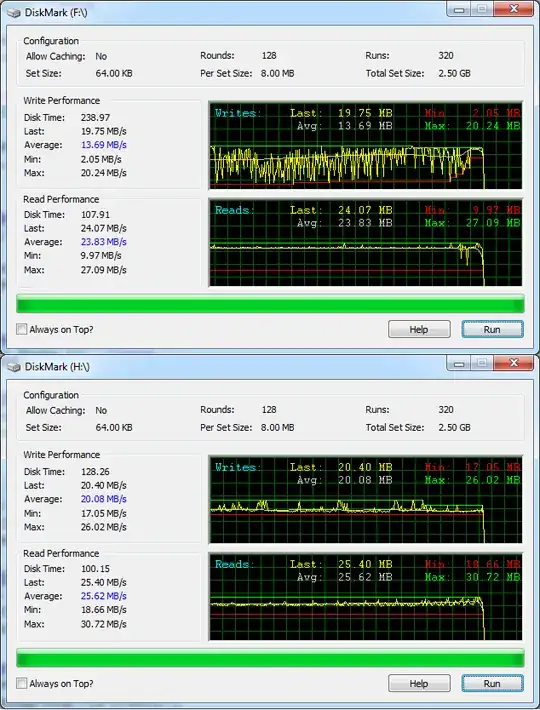Click the 30.72 MB/s read max value
540x710 pixels.
pos(104,624)
